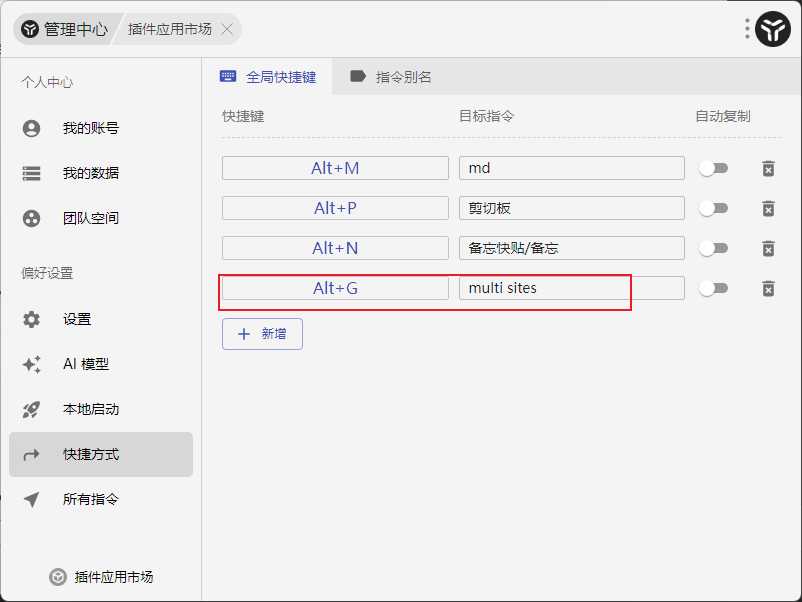Remove the Alt+N shortcut via trash icon

768,248
